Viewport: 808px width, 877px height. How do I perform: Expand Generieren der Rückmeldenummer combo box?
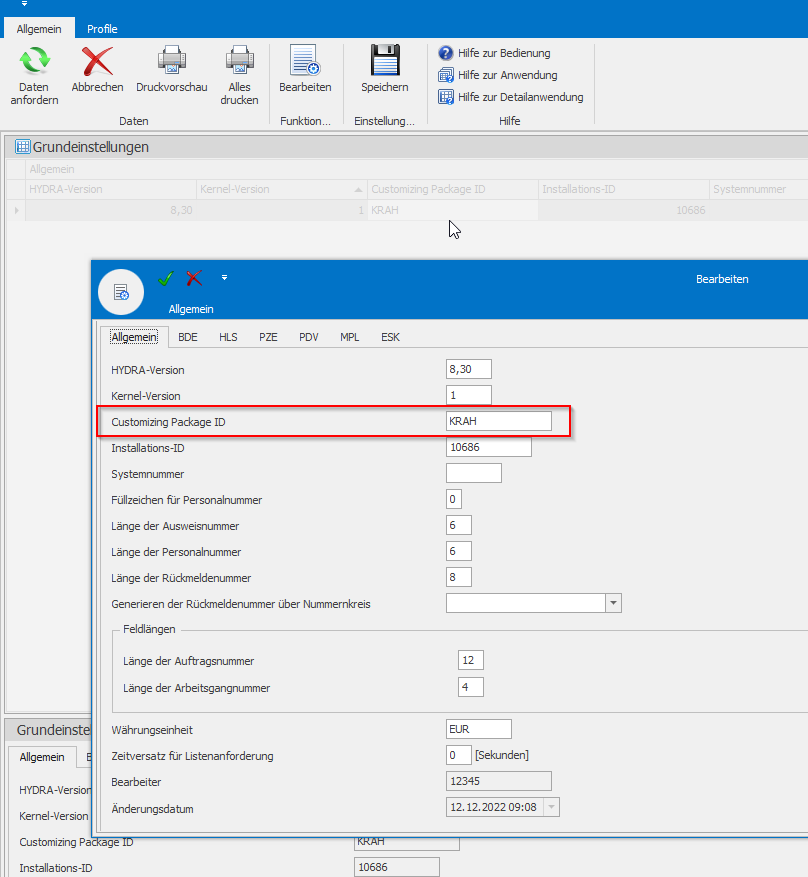(613, 603)
